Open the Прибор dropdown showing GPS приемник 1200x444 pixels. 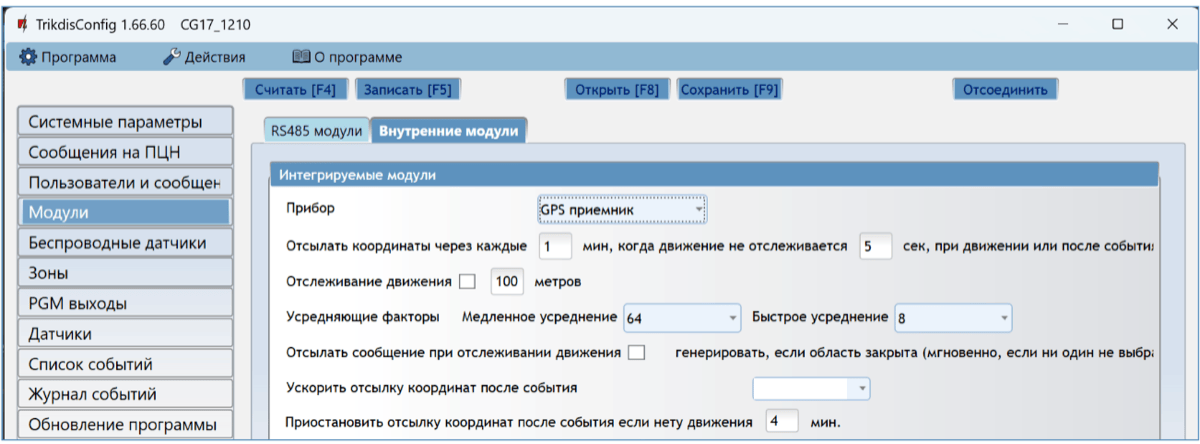pos(622,209)
